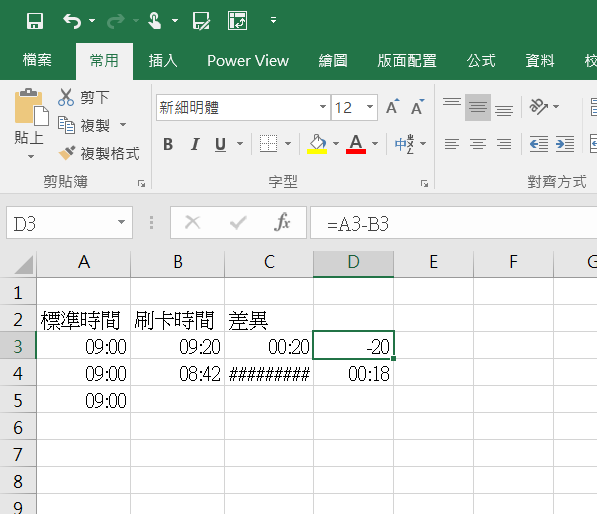
Task: Undo the last action
Action: [72, 21]
